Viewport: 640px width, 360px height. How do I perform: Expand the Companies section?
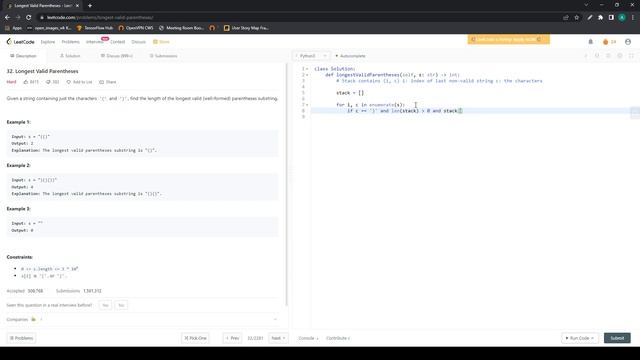(275, 320)
